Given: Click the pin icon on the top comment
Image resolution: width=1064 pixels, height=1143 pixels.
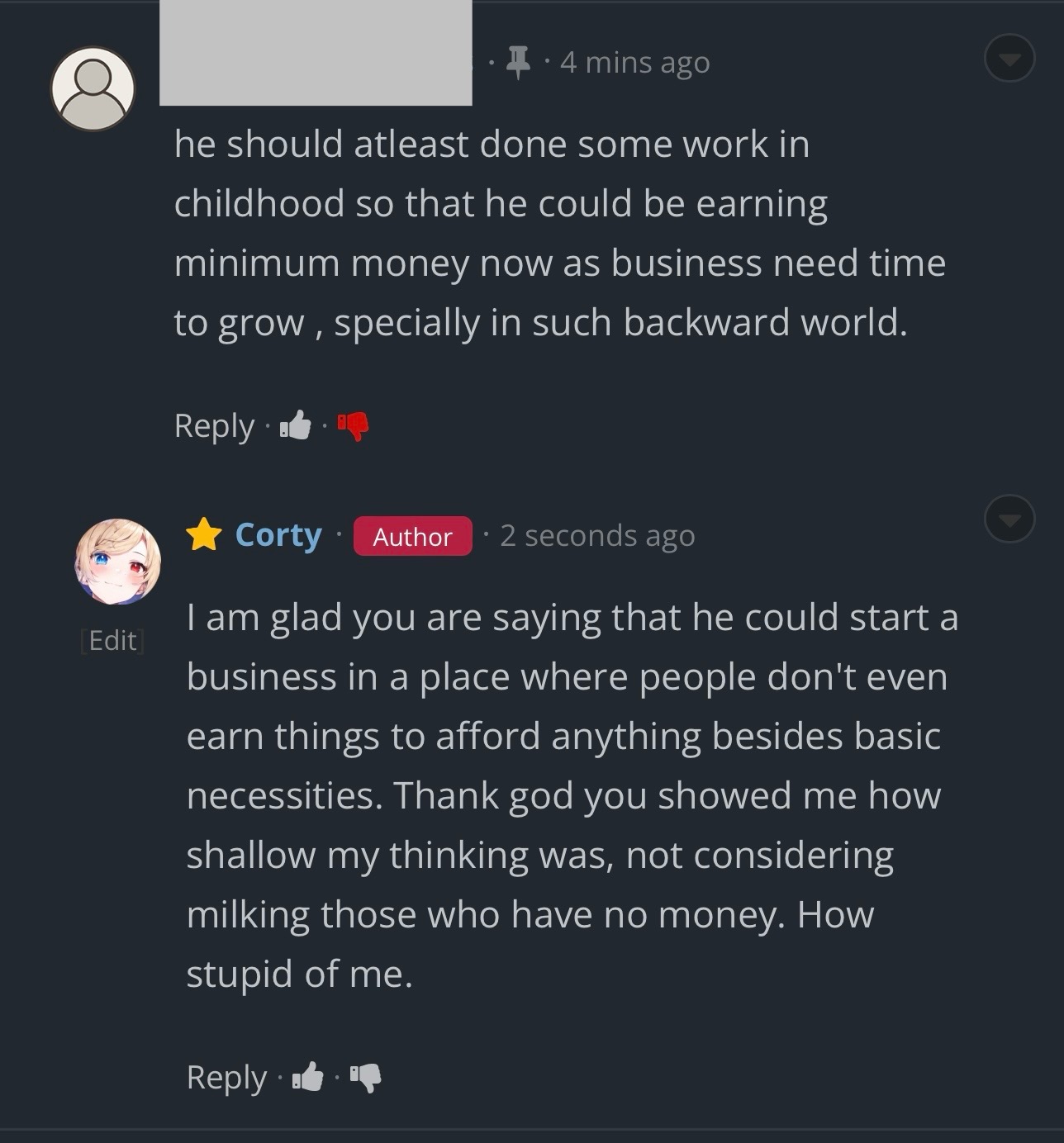Looking at the screenshot, I should (x=518, y=62).
